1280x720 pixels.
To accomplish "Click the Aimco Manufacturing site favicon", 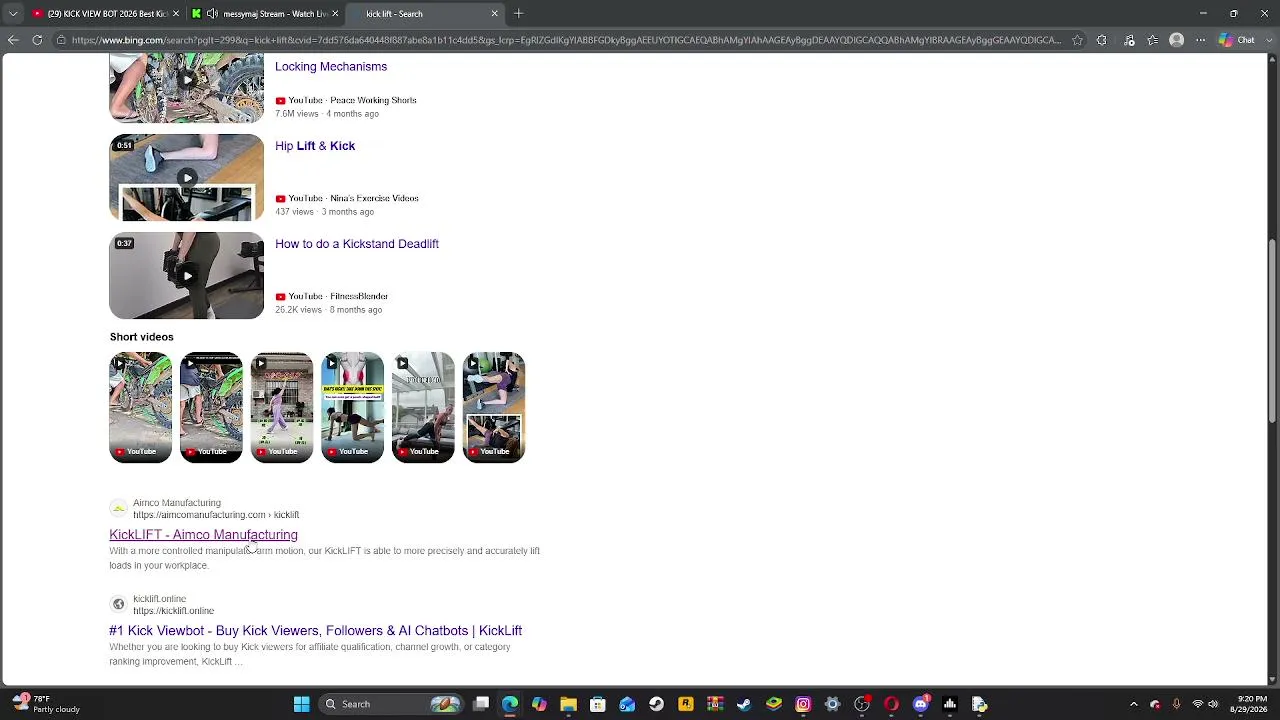I will click(118, 509).
